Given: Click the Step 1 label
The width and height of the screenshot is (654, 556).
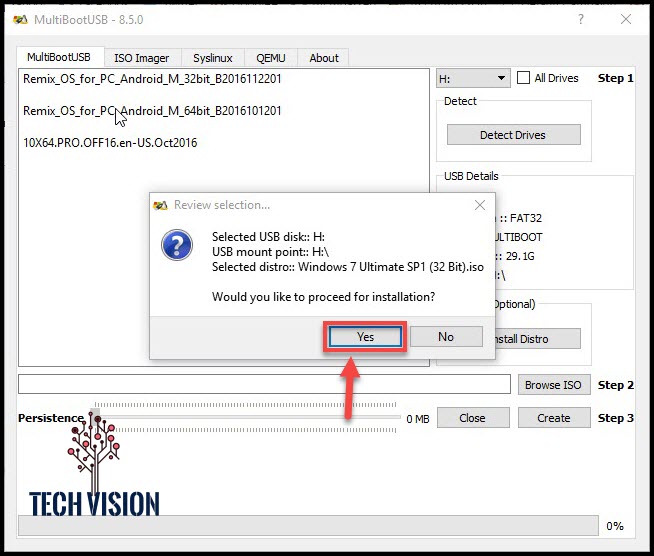Looking at the screenshot, I should (616, 78).
